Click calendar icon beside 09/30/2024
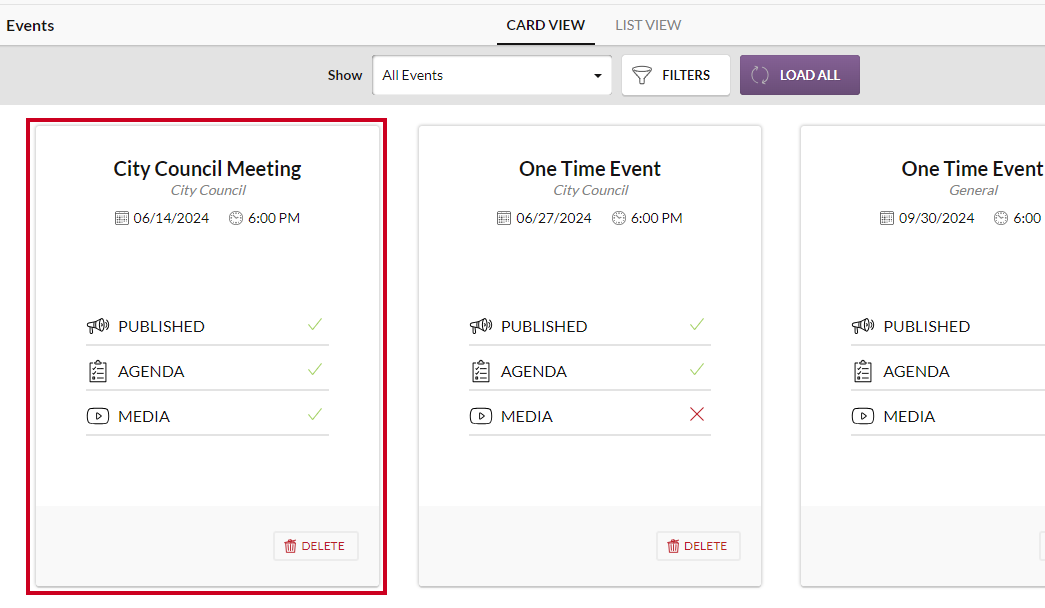 click(x=886, y=218)
